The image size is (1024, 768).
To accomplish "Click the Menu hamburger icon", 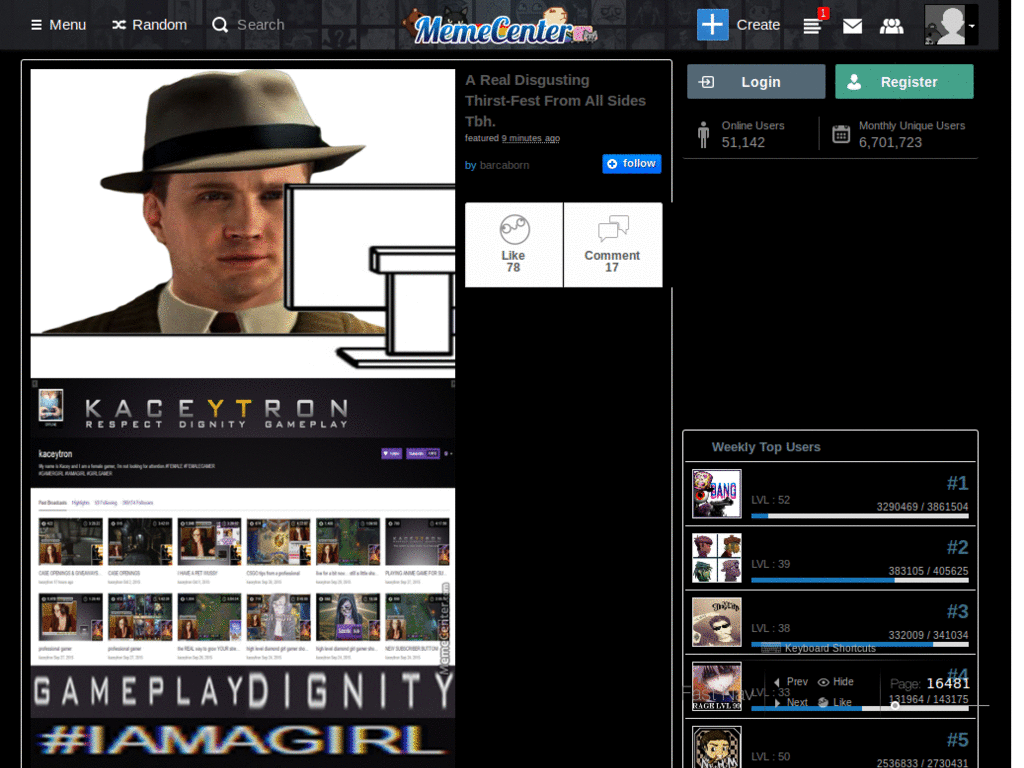I will pos(37,25).
